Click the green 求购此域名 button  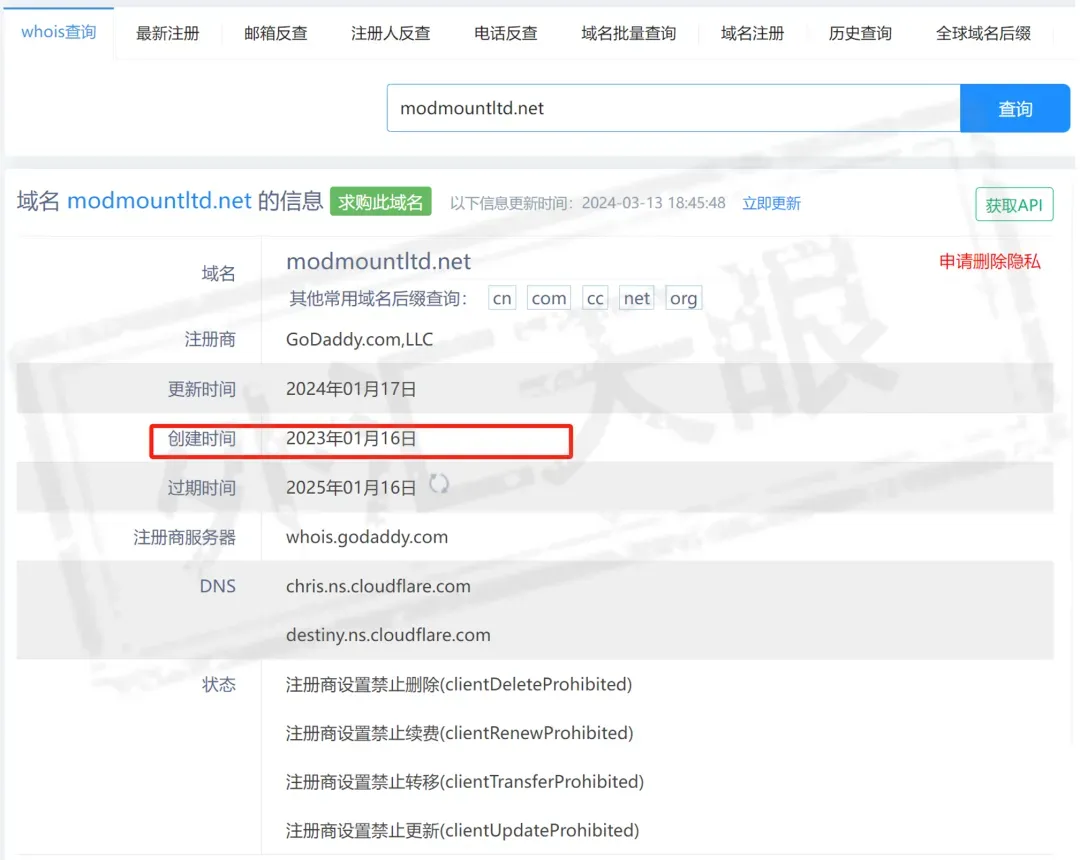point(381,202)
